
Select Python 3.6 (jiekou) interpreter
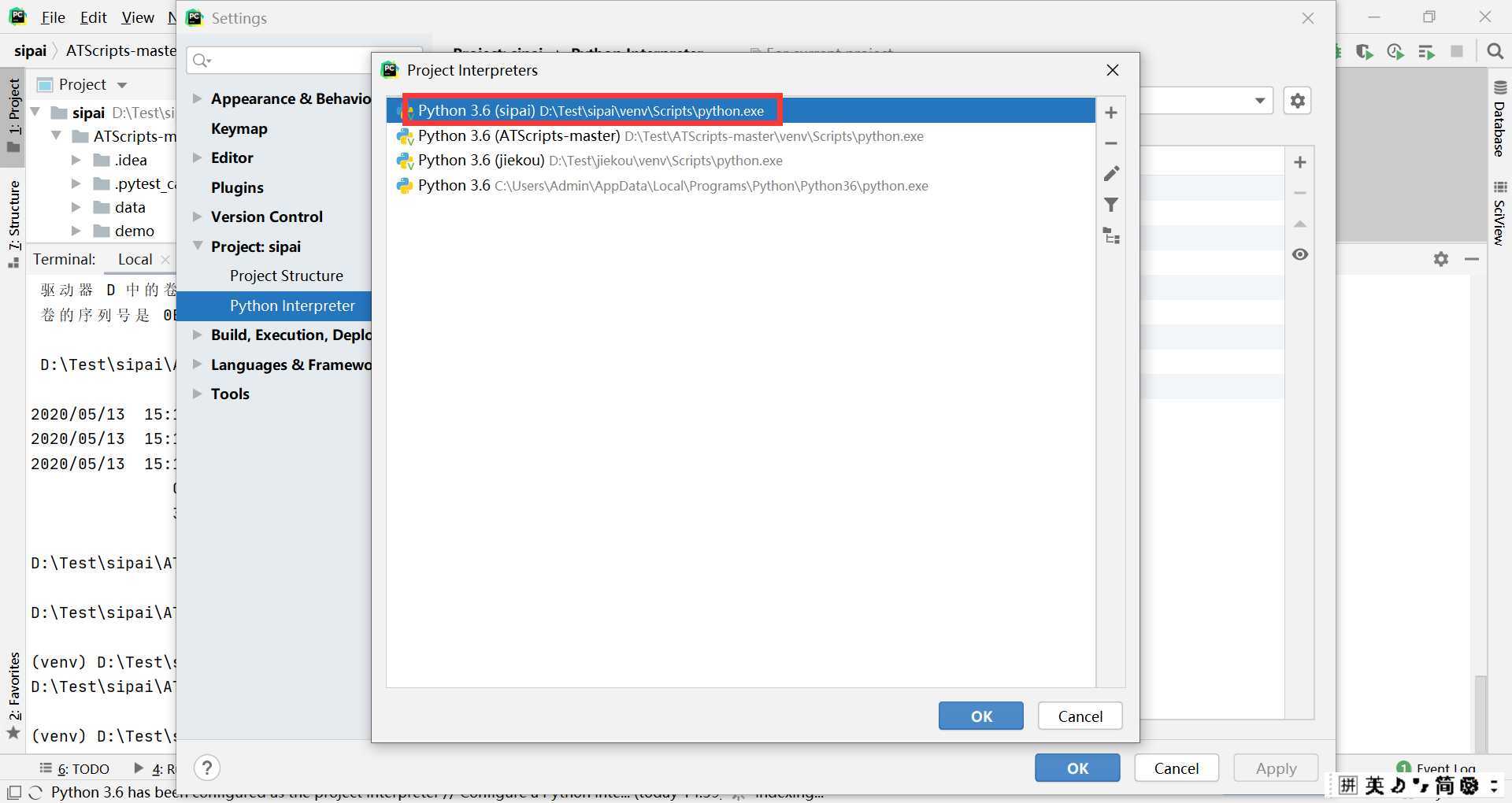point(740,161)
